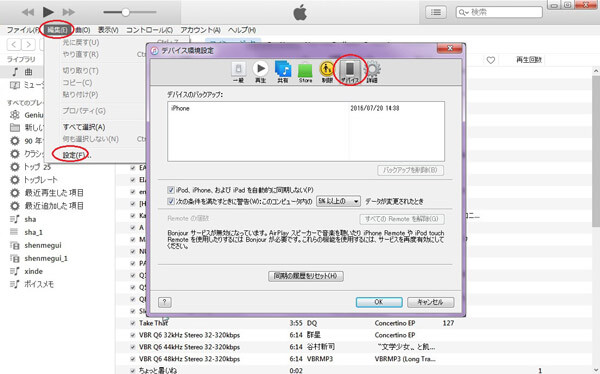Viewport: 600px width, 374px height.
Task: Sort by 再生回数 column header
Action: [x=529, y=60]
